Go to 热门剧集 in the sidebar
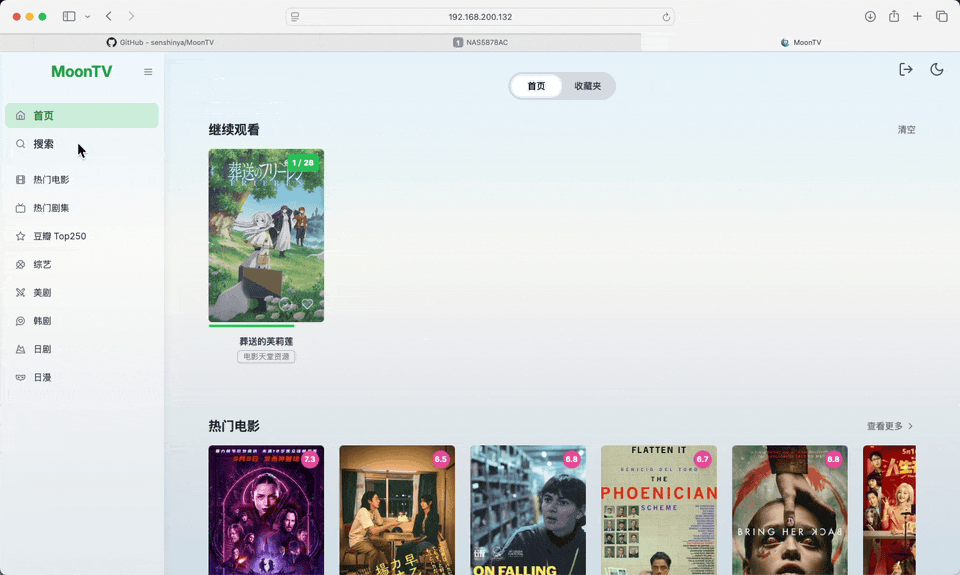The height and width of the screenshot is (575, 960). pos(51,208)
